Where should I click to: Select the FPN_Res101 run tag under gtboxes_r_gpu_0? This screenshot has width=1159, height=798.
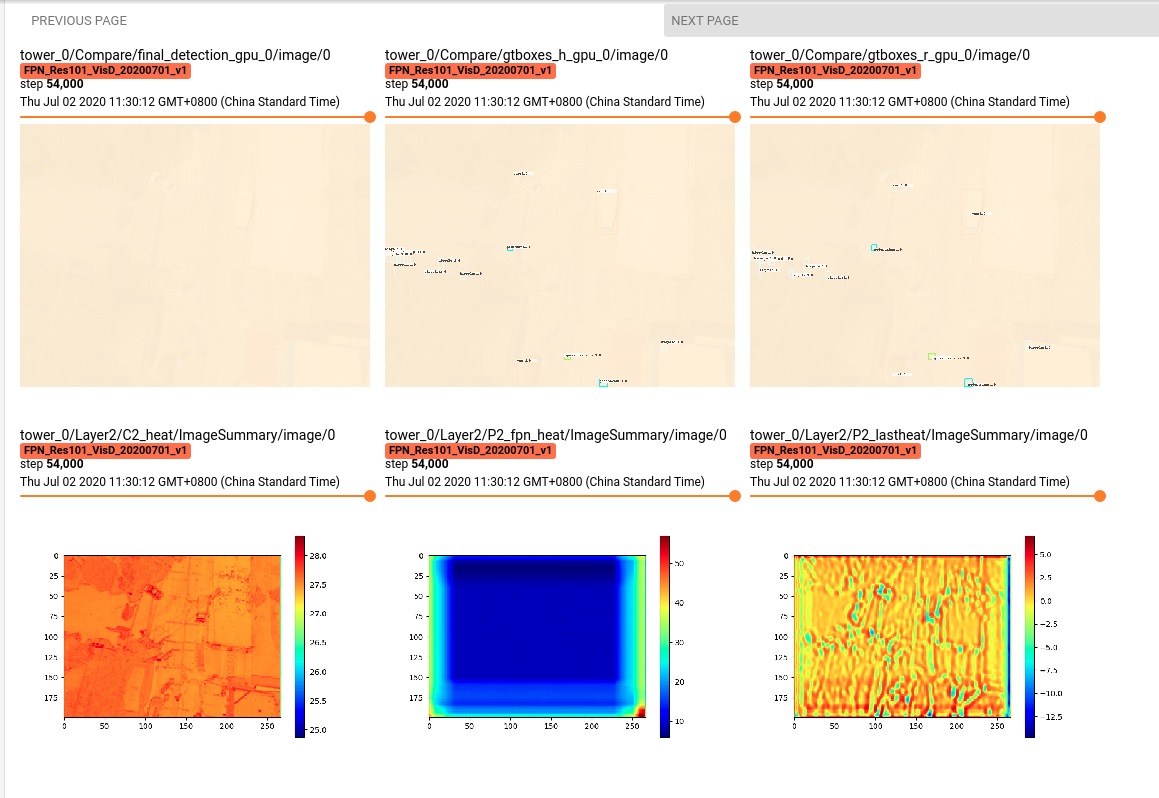(834, 70)
